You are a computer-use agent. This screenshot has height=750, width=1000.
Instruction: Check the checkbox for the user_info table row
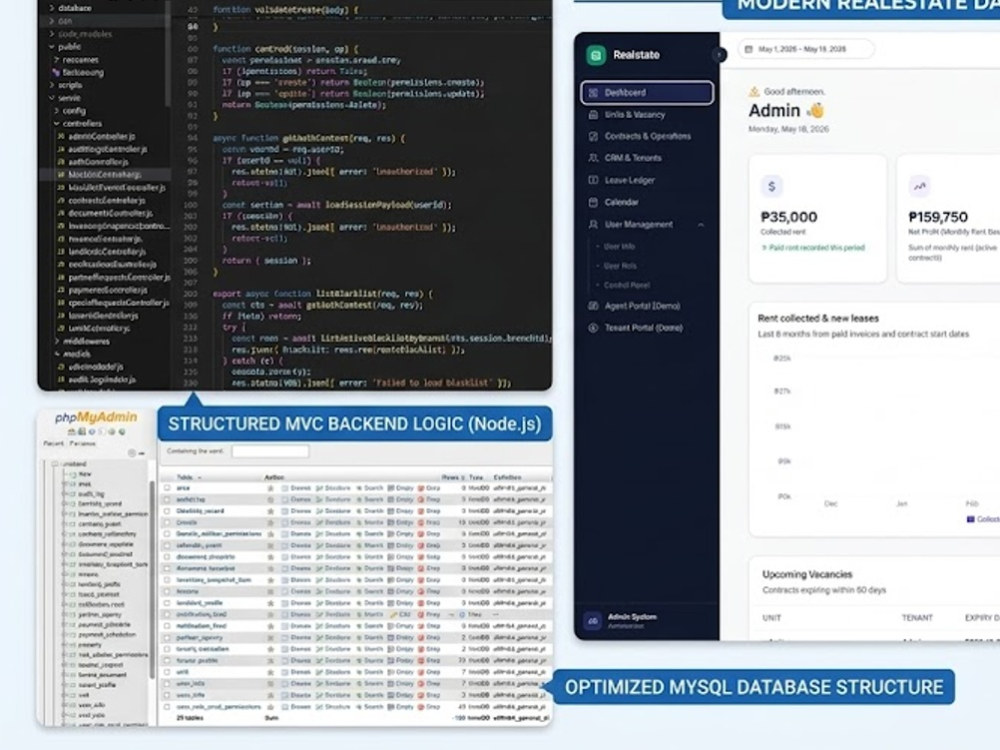167,684
